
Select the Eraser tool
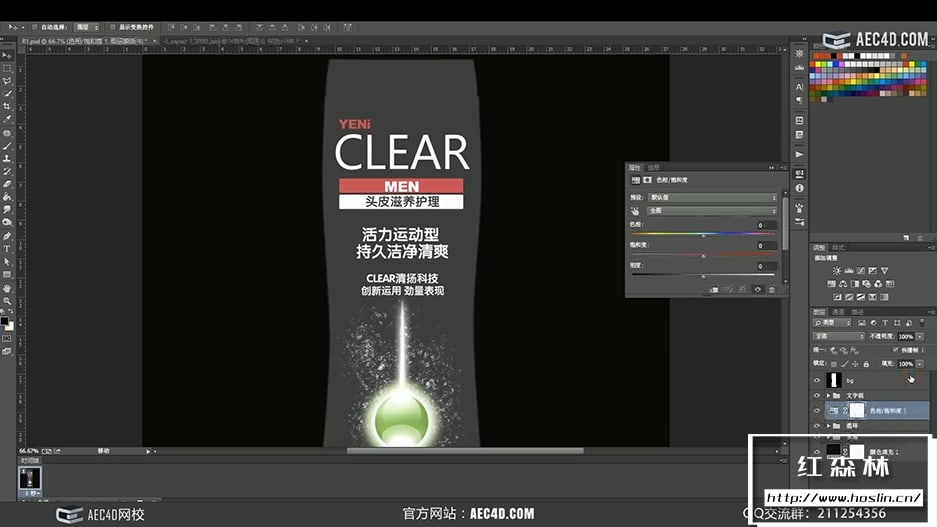tap(7, 184)
